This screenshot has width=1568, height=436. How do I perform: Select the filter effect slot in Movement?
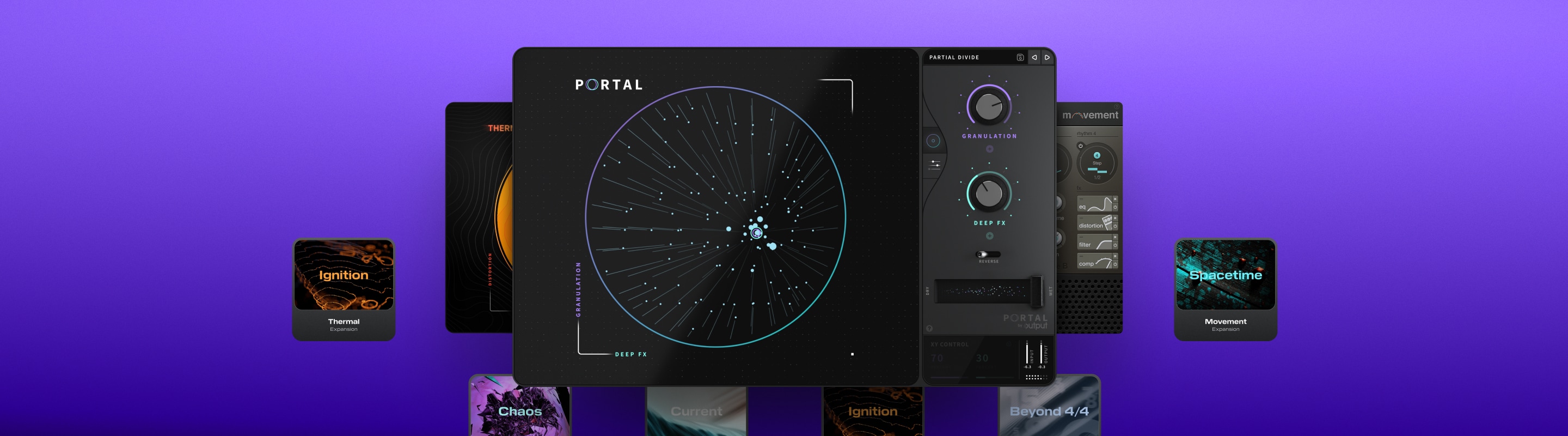tap(1094, 243)
